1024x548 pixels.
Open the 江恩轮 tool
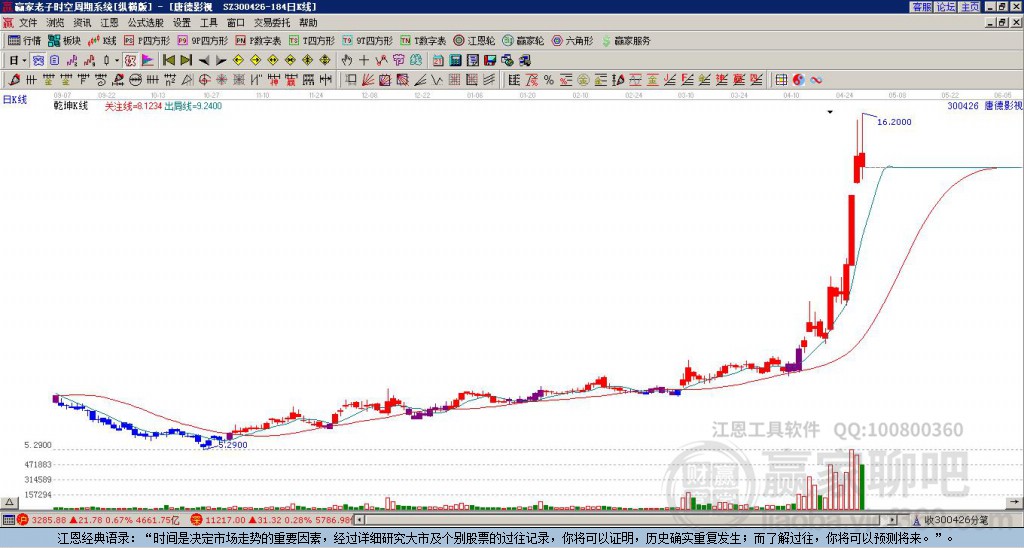(474, 40)
